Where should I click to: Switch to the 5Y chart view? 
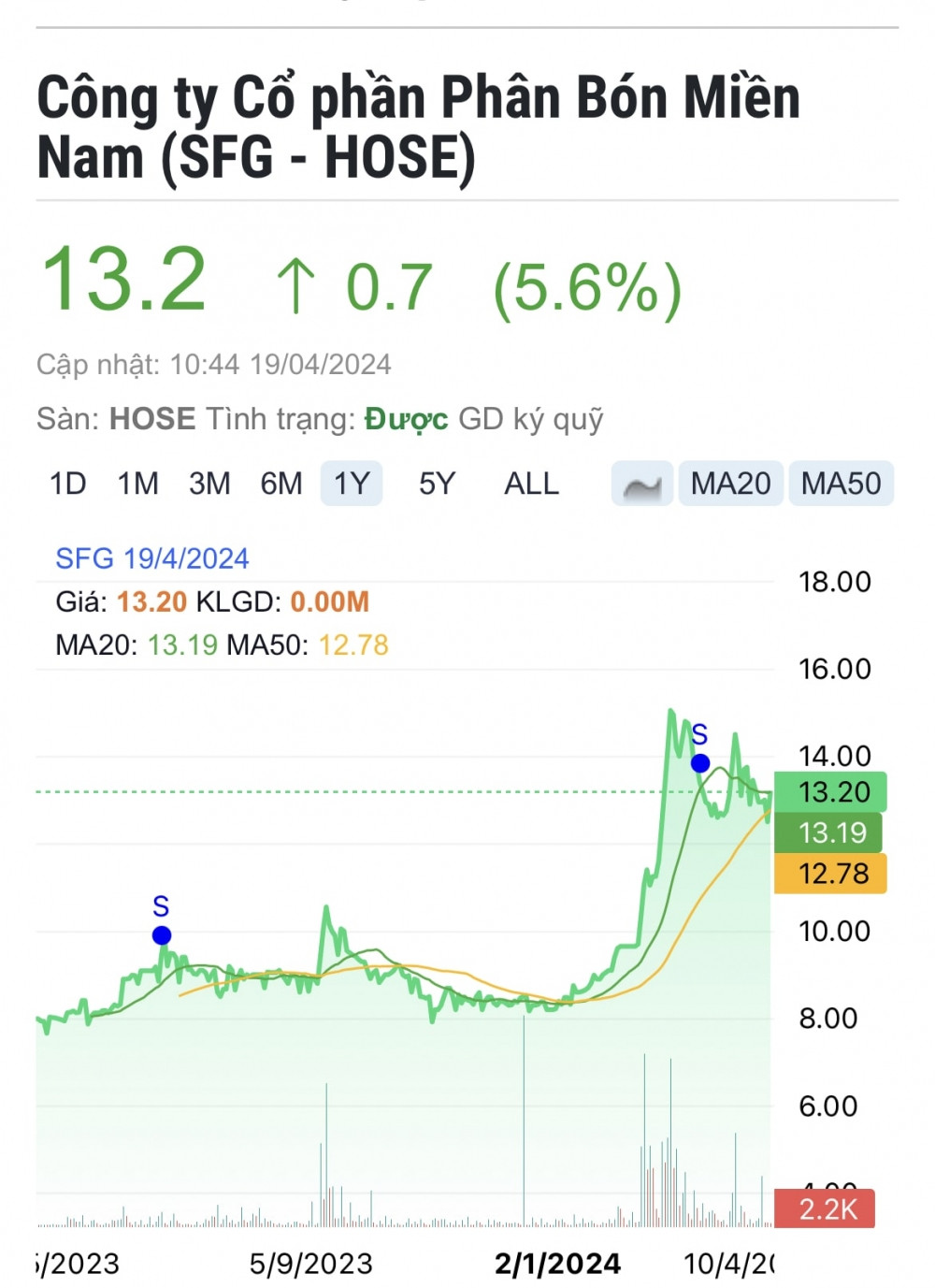click(437, 484)
